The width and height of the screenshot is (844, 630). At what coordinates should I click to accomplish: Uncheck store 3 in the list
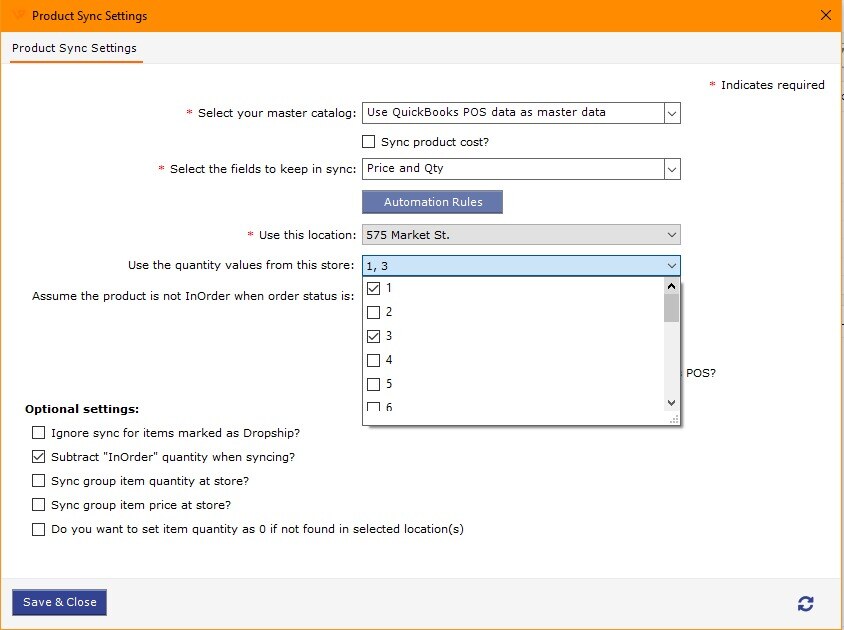click(373, 337)
